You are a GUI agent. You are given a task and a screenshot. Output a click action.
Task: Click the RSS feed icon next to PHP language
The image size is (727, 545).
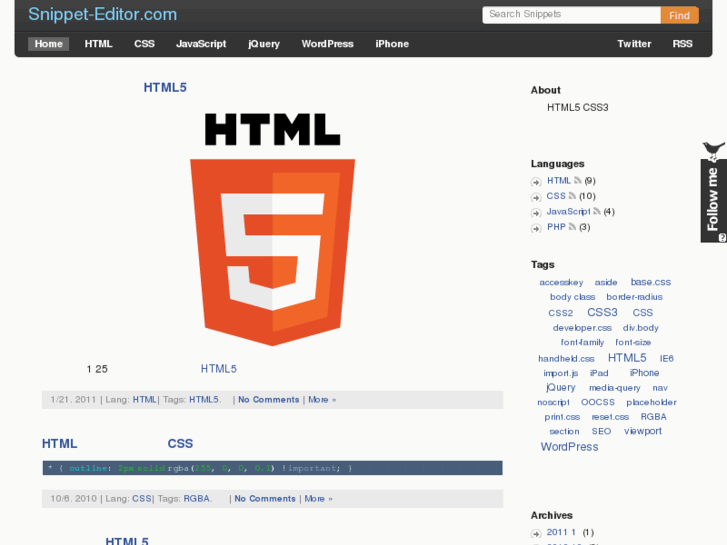coord(572,226)
